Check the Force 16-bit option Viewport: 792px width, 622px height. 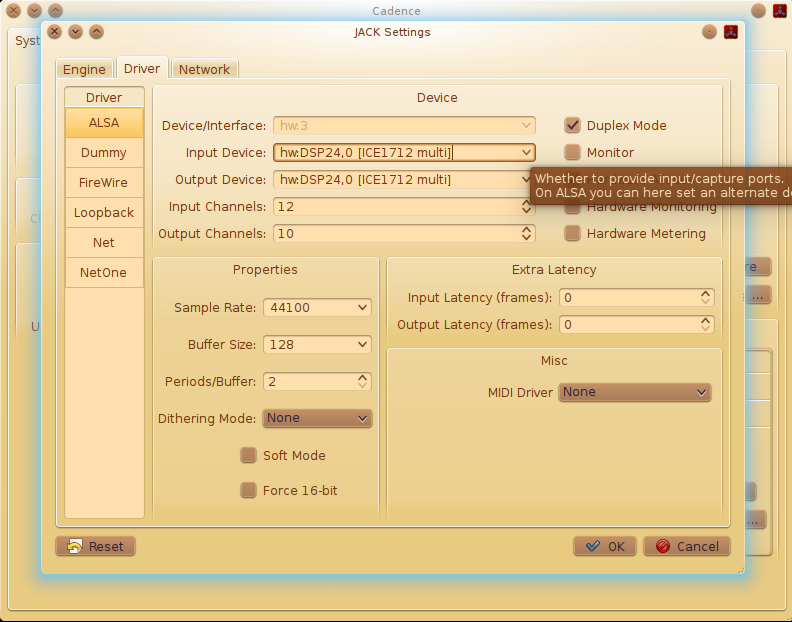[248, 490]
